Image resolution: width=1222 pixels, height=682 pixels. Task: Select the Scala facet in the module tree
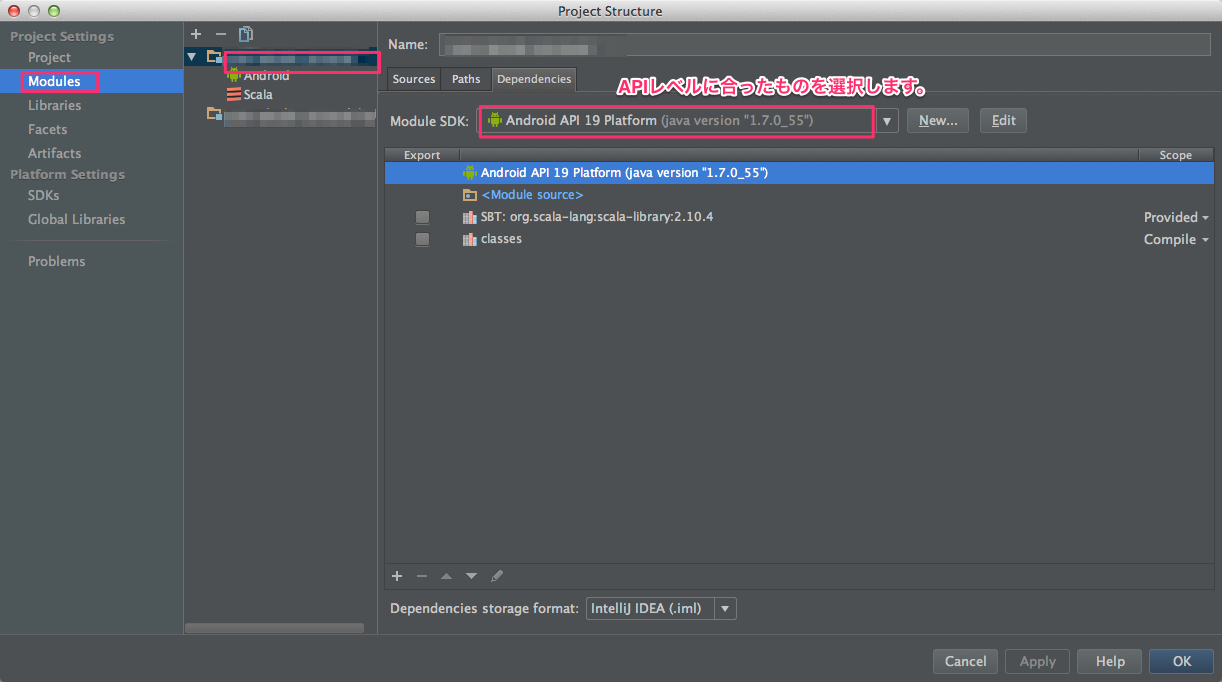coord(258,94)
